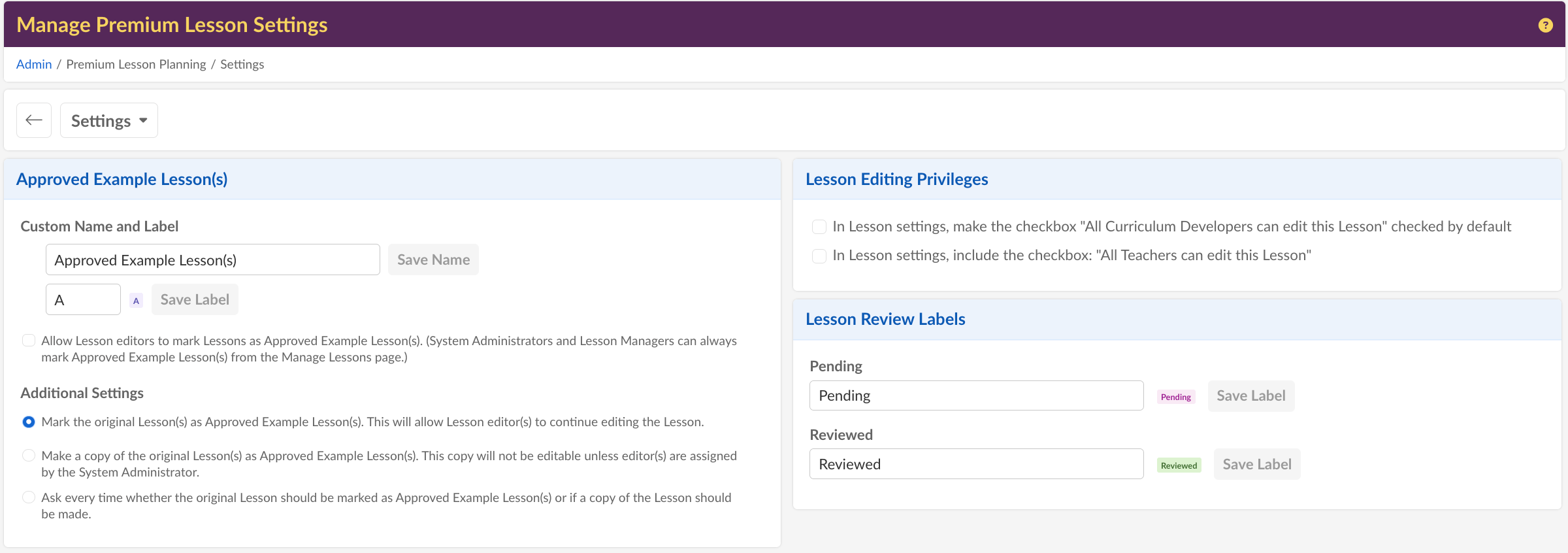Save the Reviewed review label
Viewport: 1568px width, 553px height.
click(x=1256, y=464)
